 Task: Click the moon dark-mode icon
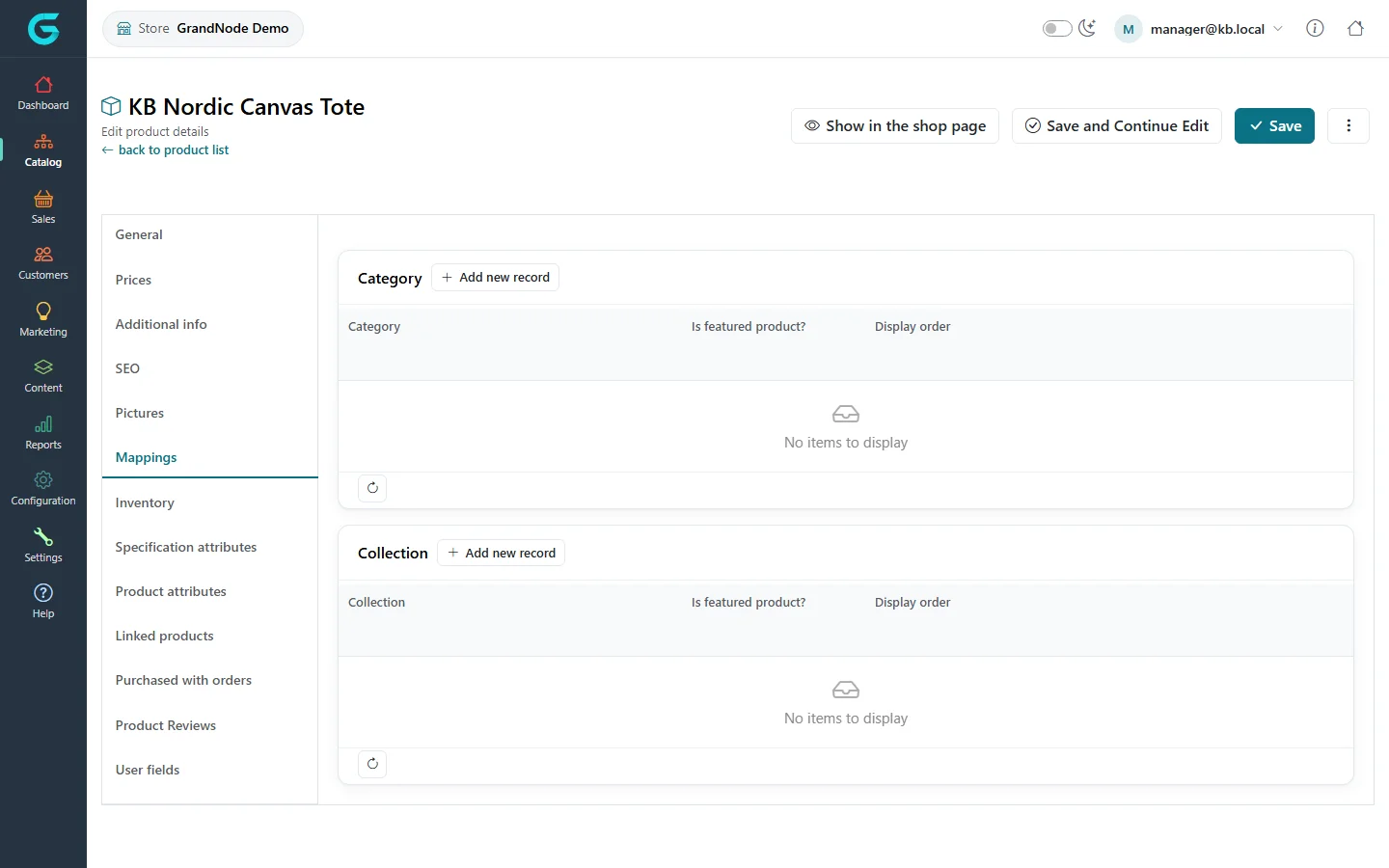pyautogui.click(x=1087, y=28)
